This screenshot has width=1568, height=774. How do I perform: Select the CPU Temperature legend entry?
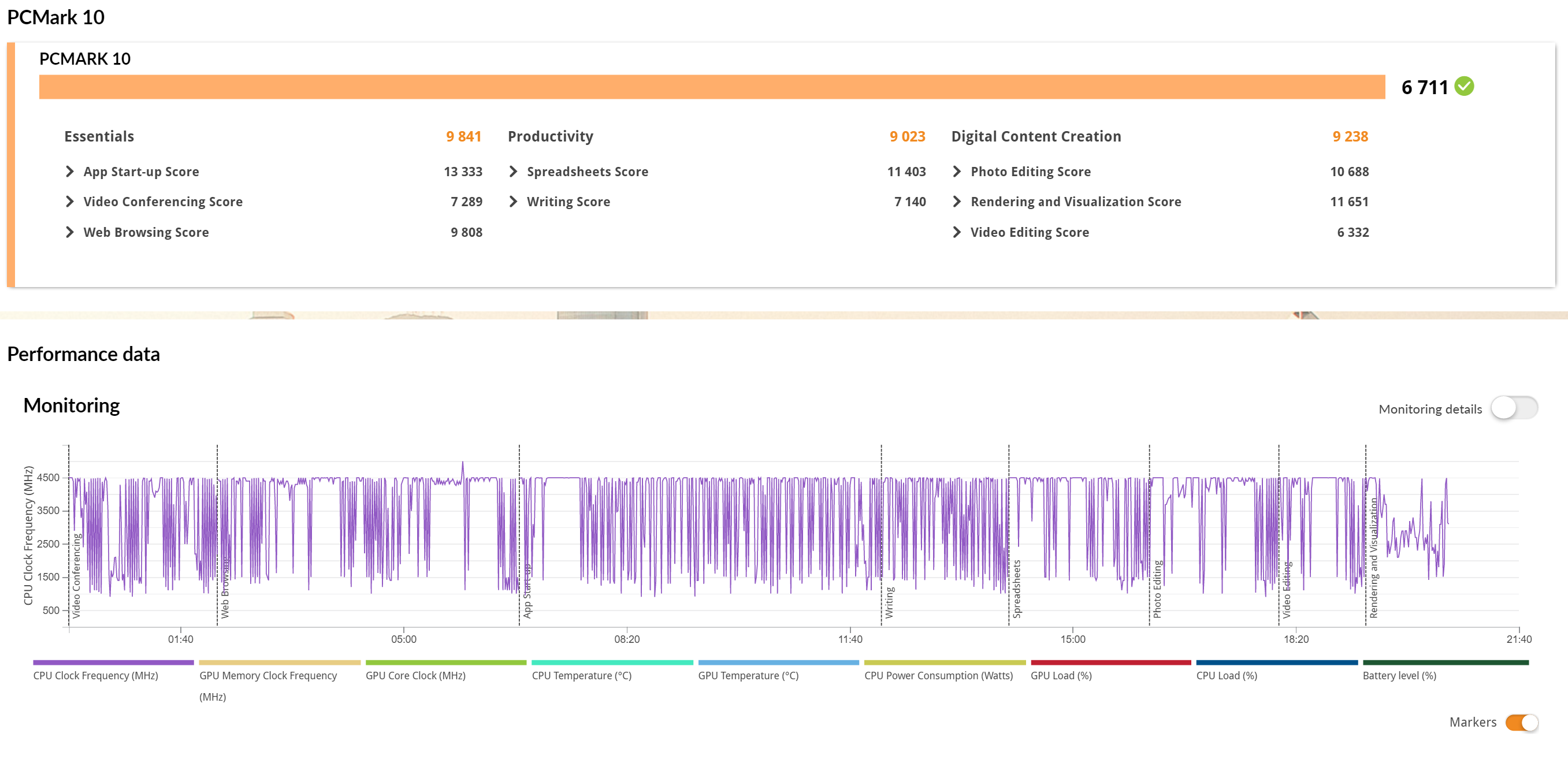pyautogui.click(x=581, y=675)
